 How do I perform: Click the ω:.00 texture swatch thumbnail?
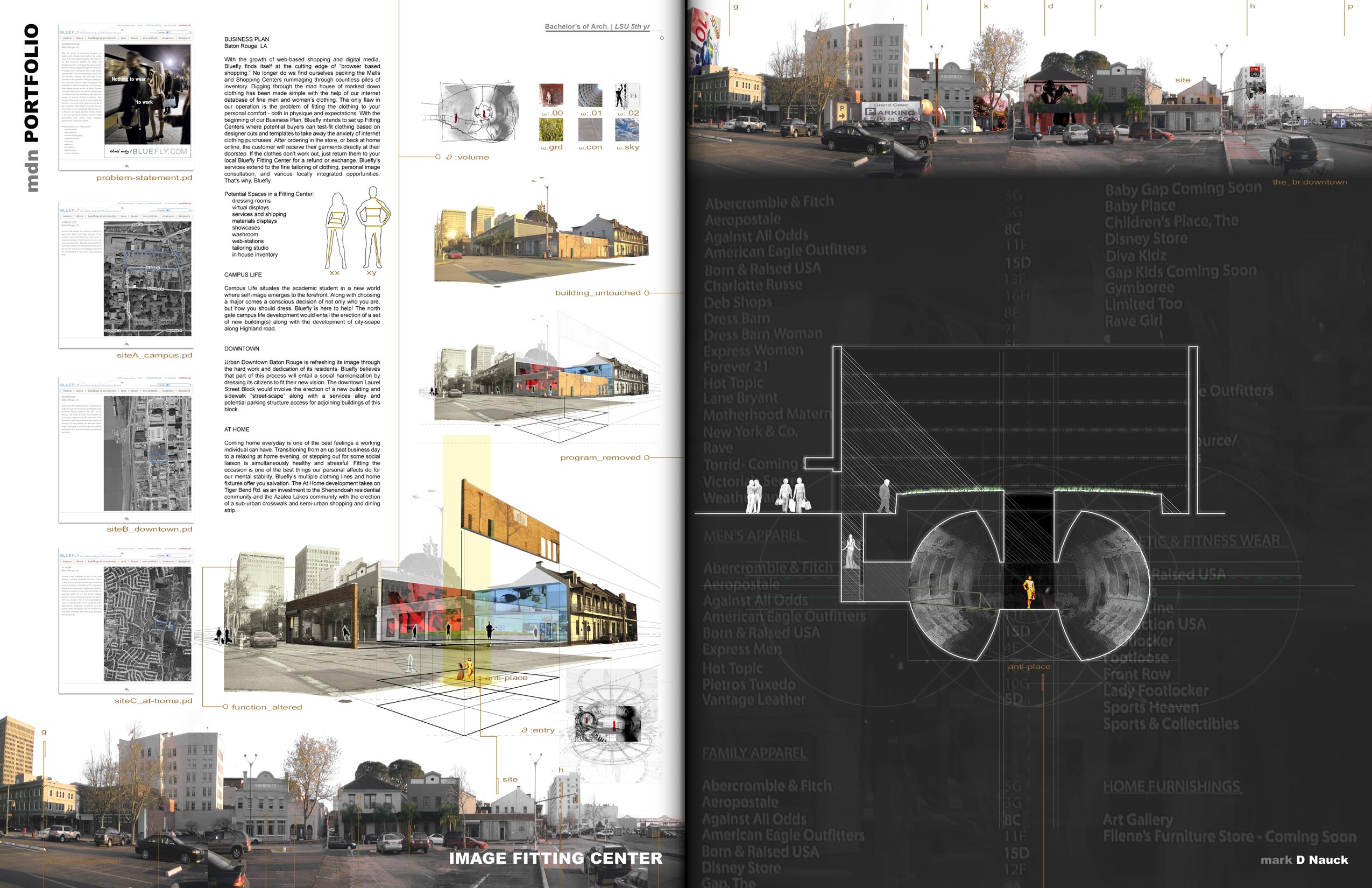pos(551,95)
